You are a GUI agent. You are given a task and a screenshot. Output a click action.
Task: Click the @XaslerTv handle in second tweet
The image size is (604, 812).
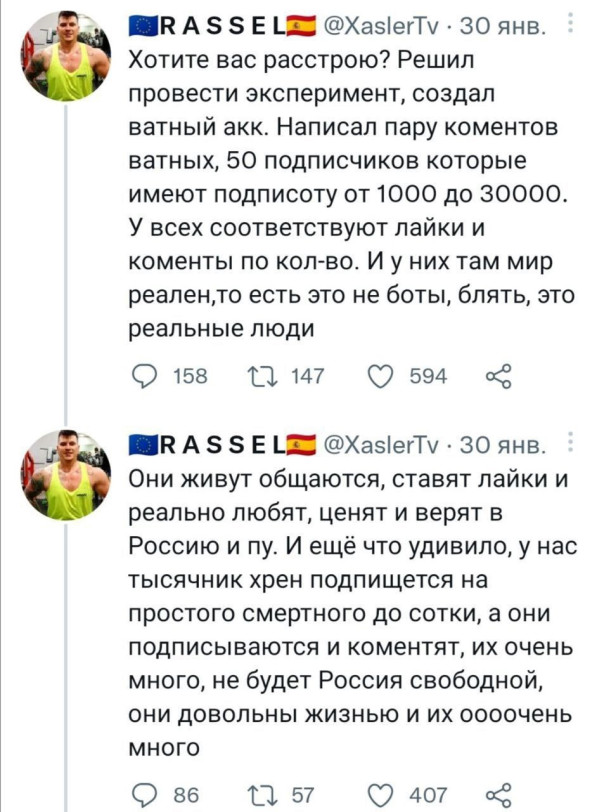(x=380, y=445)
